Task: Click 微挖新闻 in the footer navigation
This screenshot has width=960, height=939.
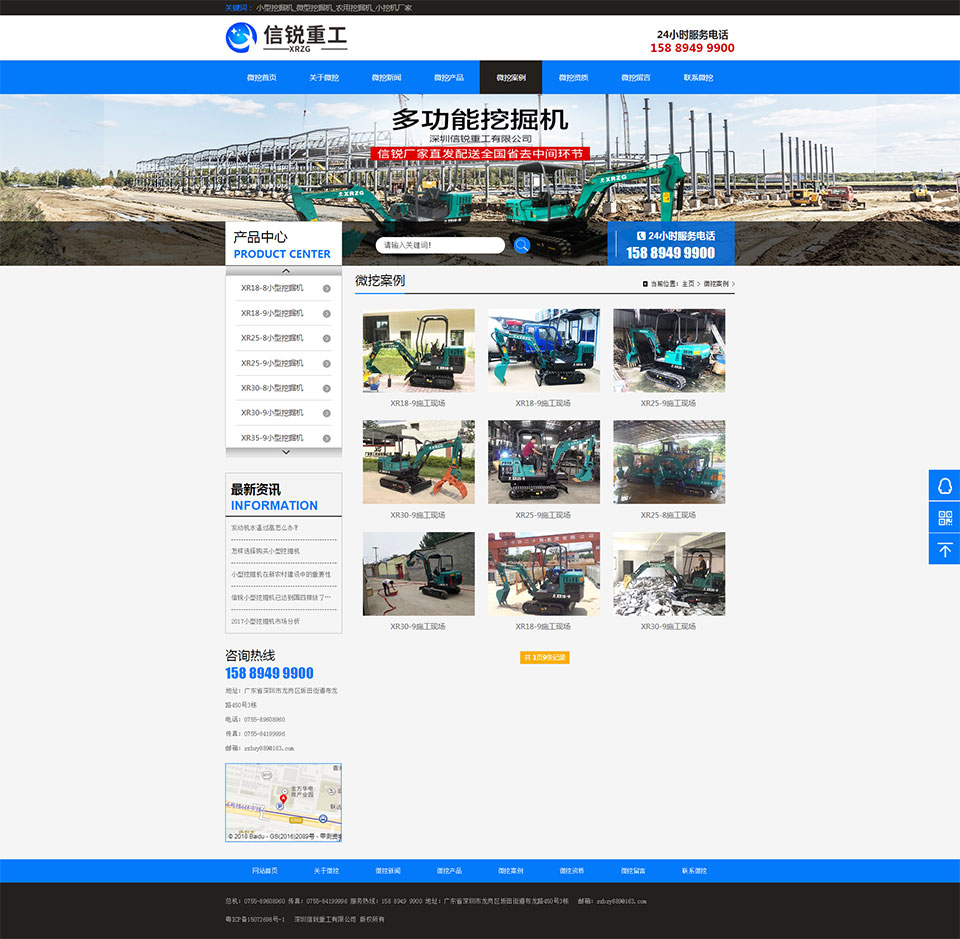Action: tap(388, 870)
